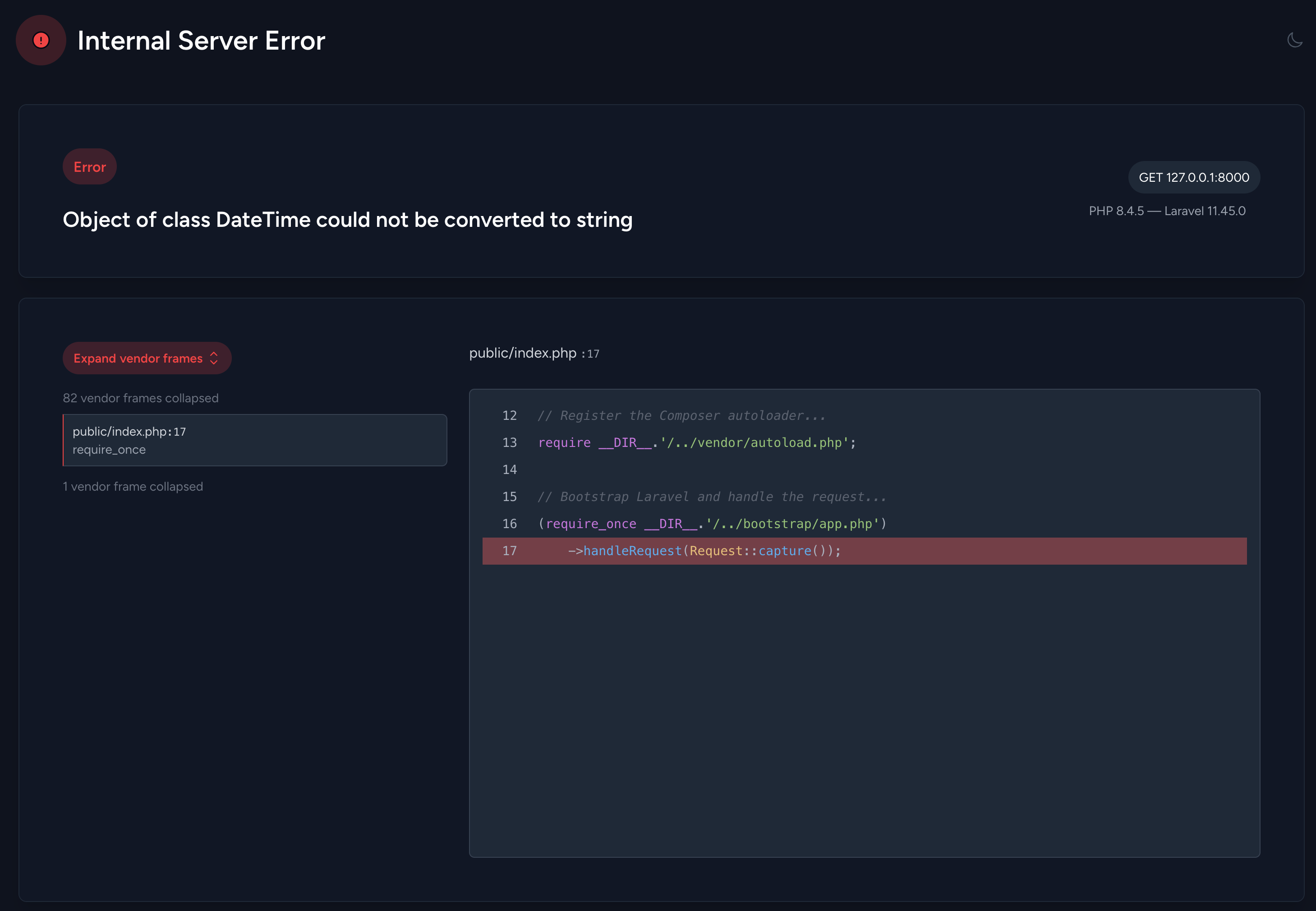Expand the 82 vendor frames collapsed group

pyautogui.click(x=140, y=398)
